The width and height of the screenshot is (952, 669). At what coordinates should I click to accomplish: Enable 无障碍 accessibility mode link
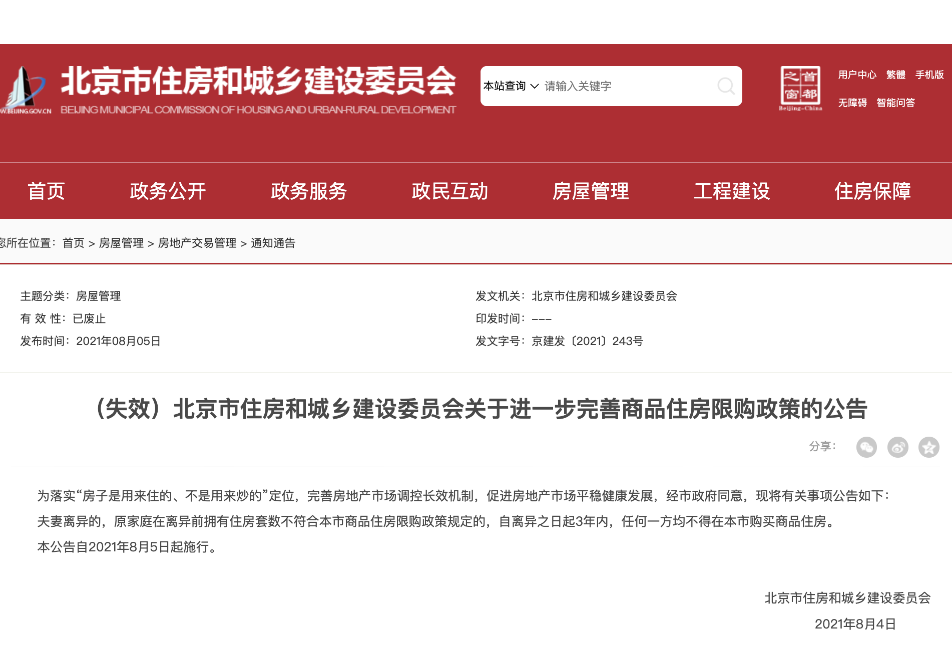(x=853, y=102)
